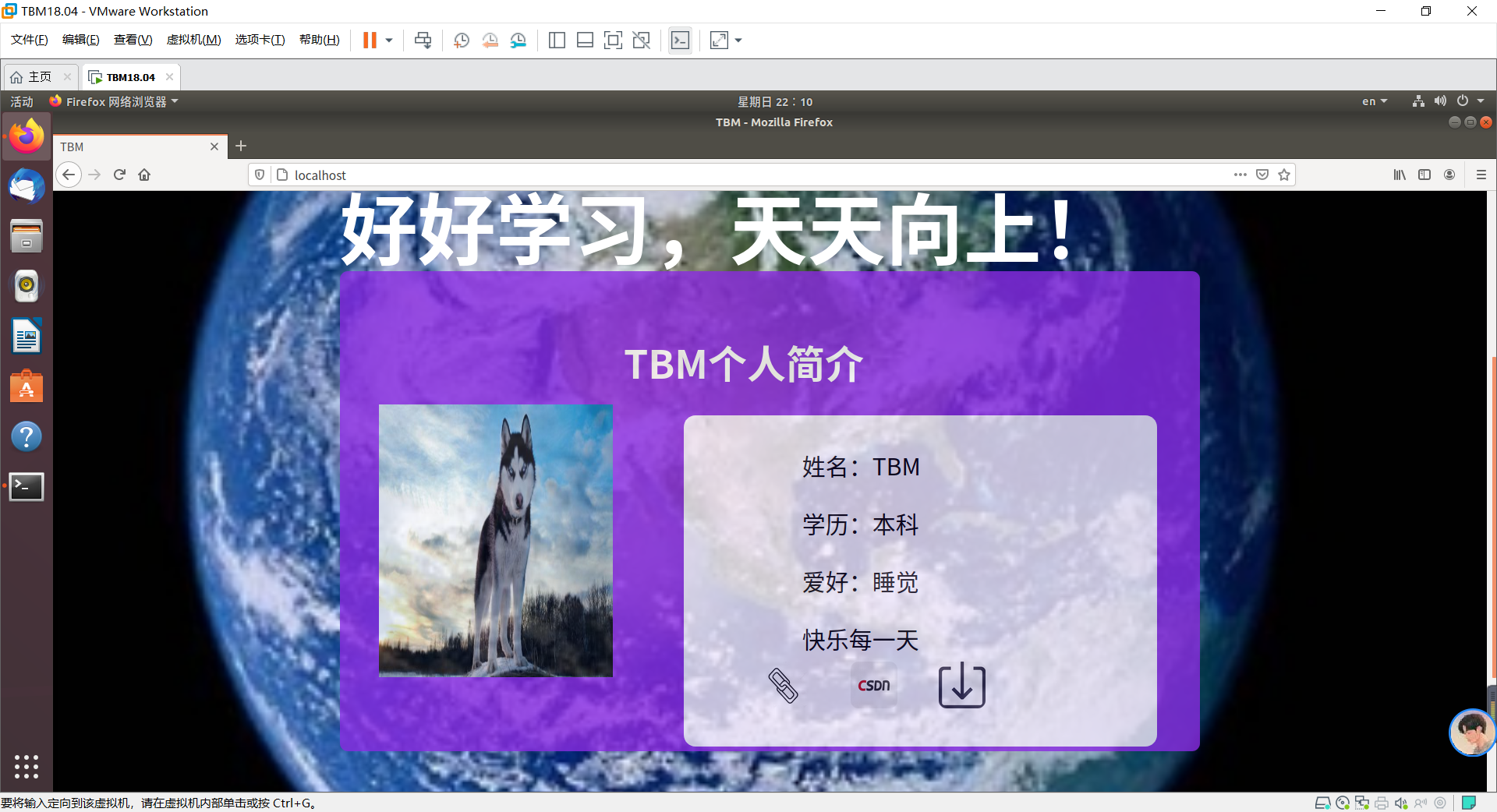
Task: Click the Ubuntu network status icon
Action: click(1418, 101)
